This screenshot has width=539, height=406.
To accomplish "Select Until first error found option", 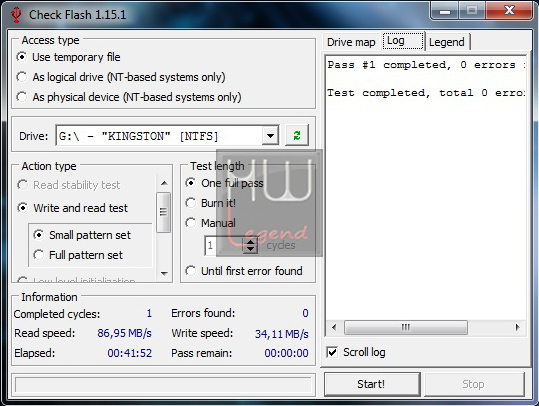I will 191,271.
